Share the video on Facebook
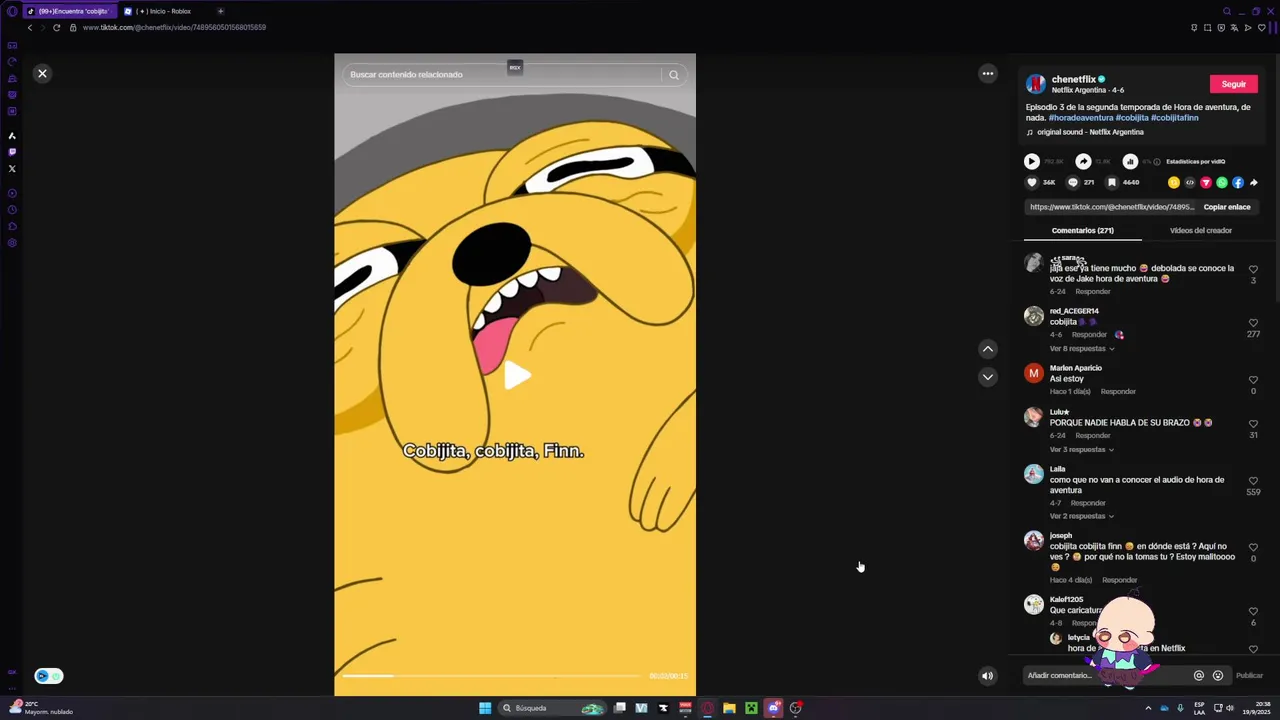The image size is (1280, 720). click(x=1238, y=183)
